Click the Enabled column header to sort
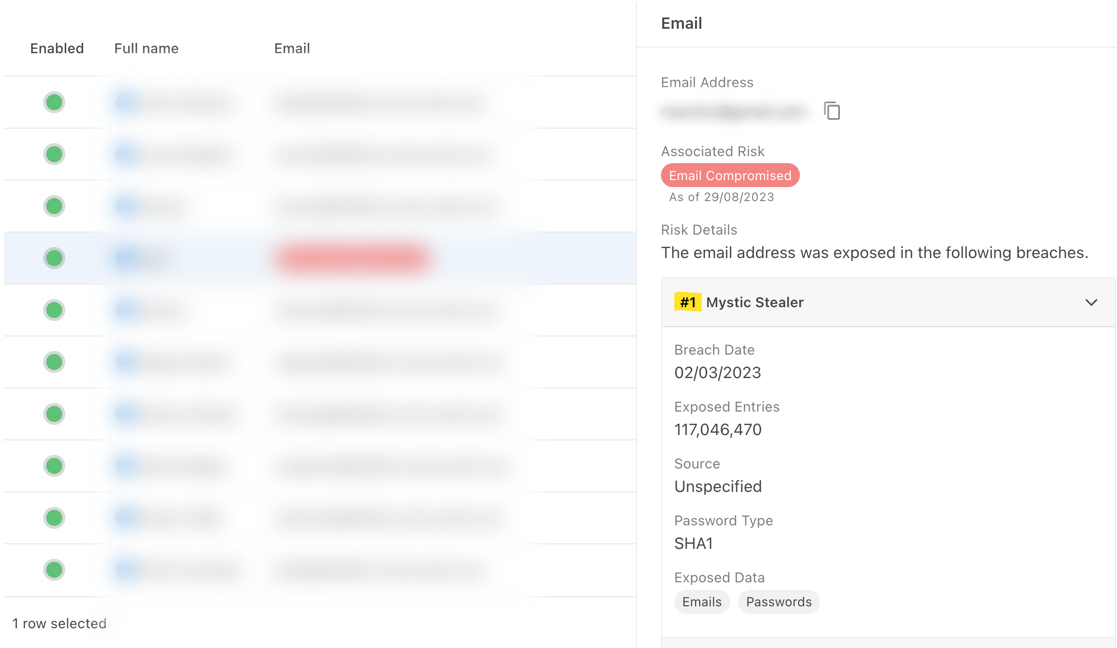Screen dimensions: 1117x648 57,48
